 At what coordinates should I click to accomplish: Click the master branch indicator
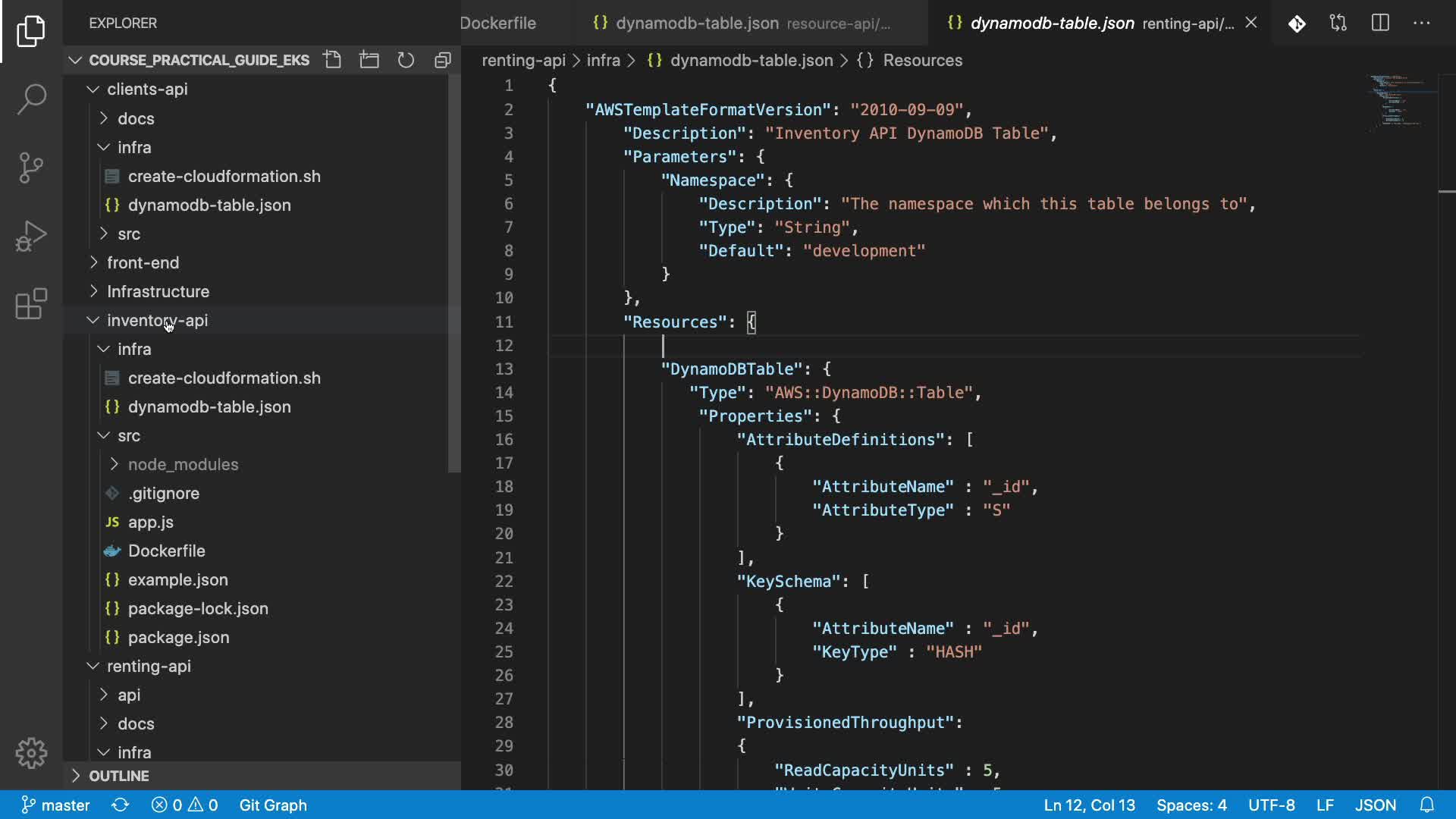point(56,805)
